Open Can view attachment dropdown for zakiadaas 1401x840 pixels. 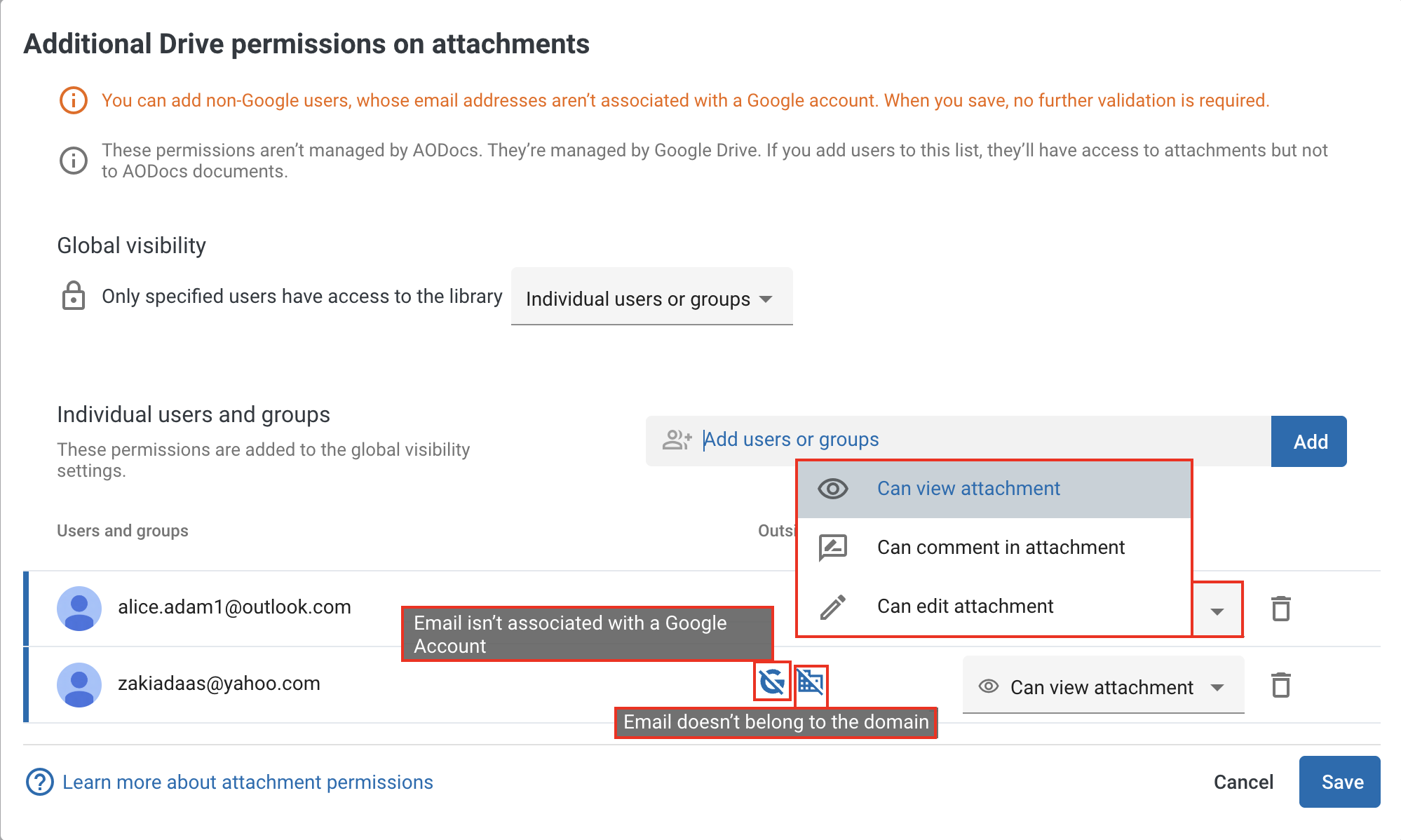coord(1103,686)
